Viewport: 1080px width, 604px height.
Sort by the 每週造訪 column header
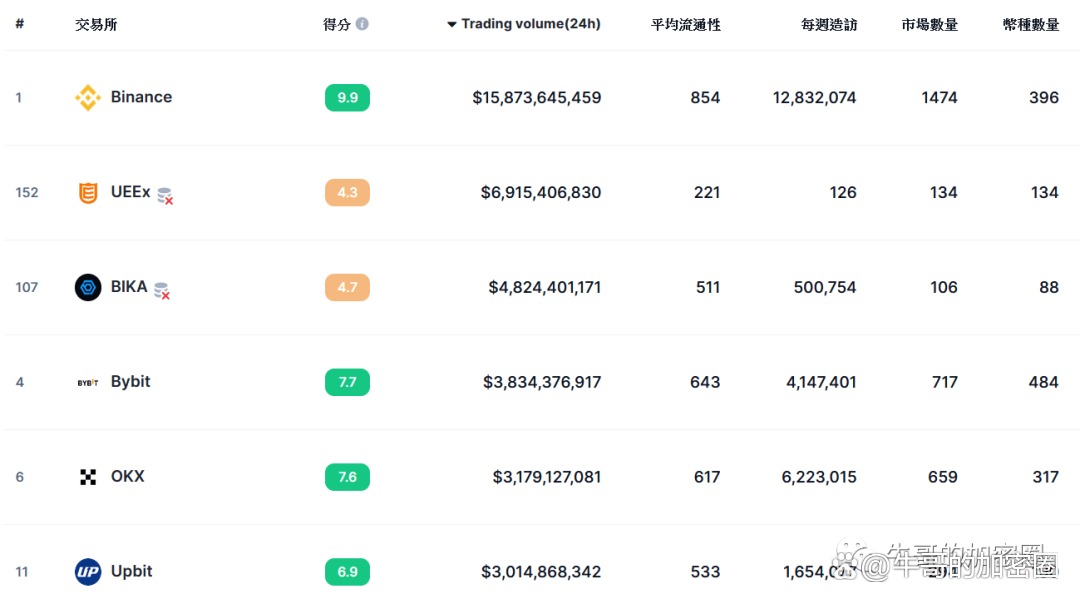[x=829, y=25]
